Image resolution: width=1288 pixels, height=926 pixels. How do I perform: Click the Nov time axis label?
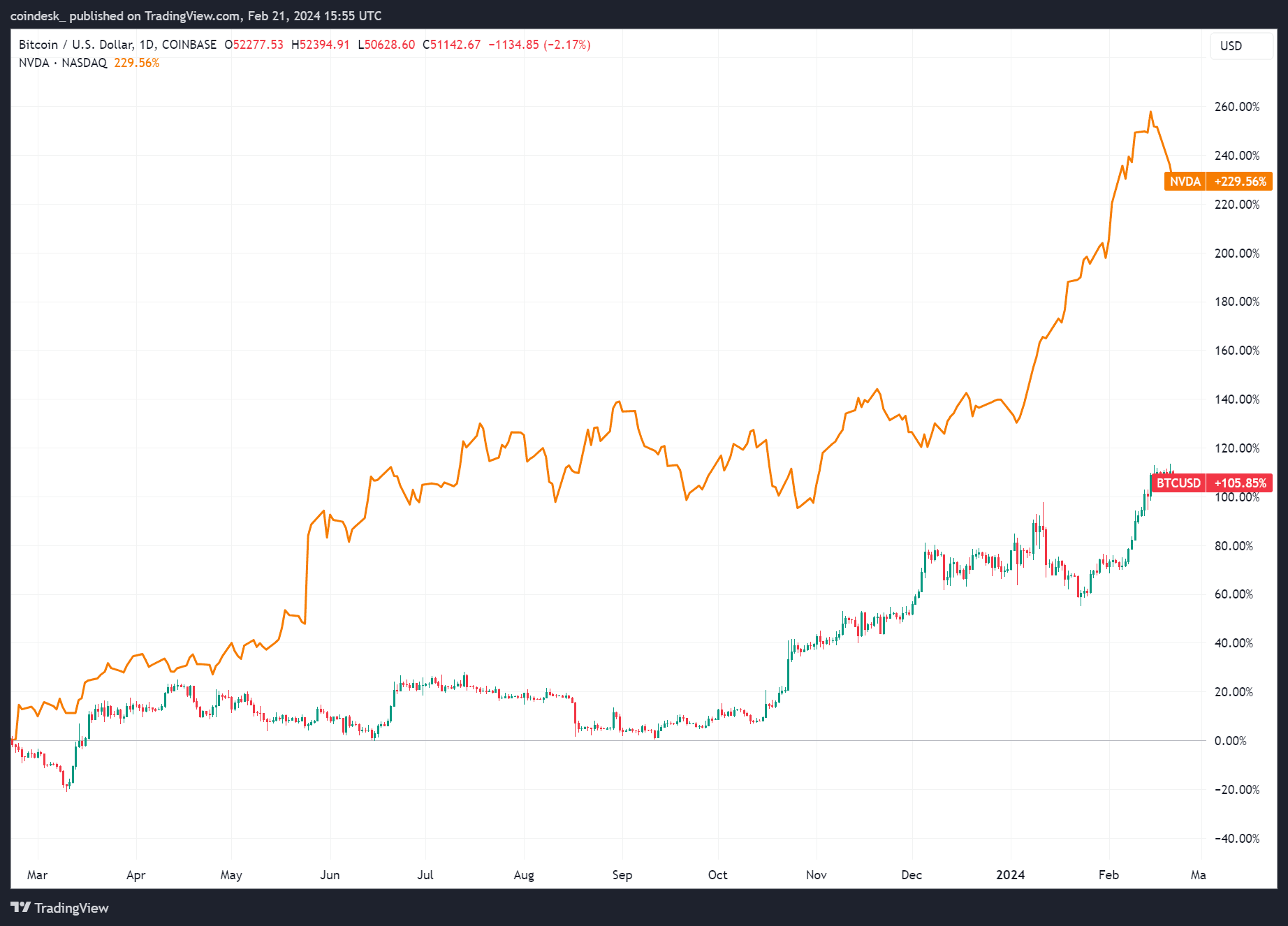pos(816,875)
